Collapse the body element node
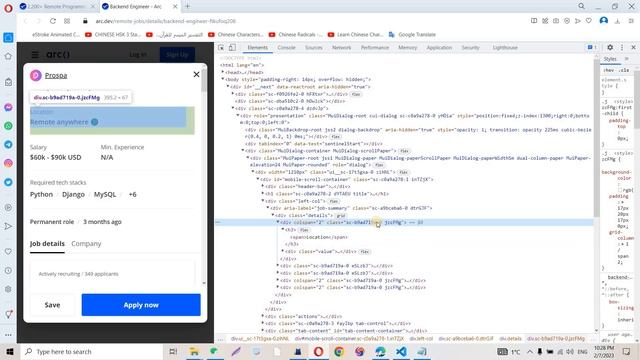The width and height of the screenshot is (640, 360). point(223,80)
